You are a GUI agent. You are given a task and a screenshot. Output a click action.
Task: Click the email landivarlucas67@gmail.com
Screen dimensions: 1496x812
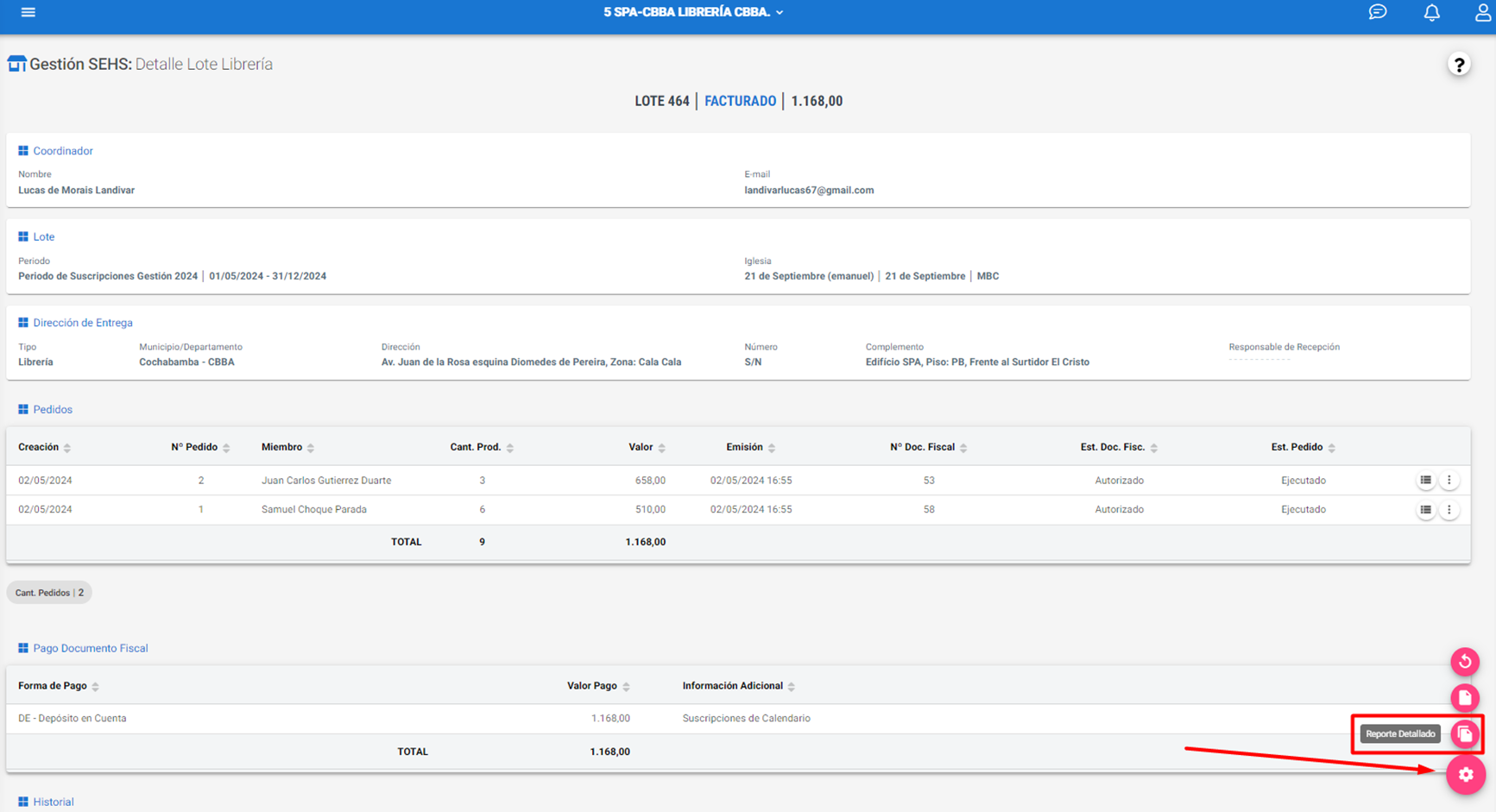pos(809,190)
